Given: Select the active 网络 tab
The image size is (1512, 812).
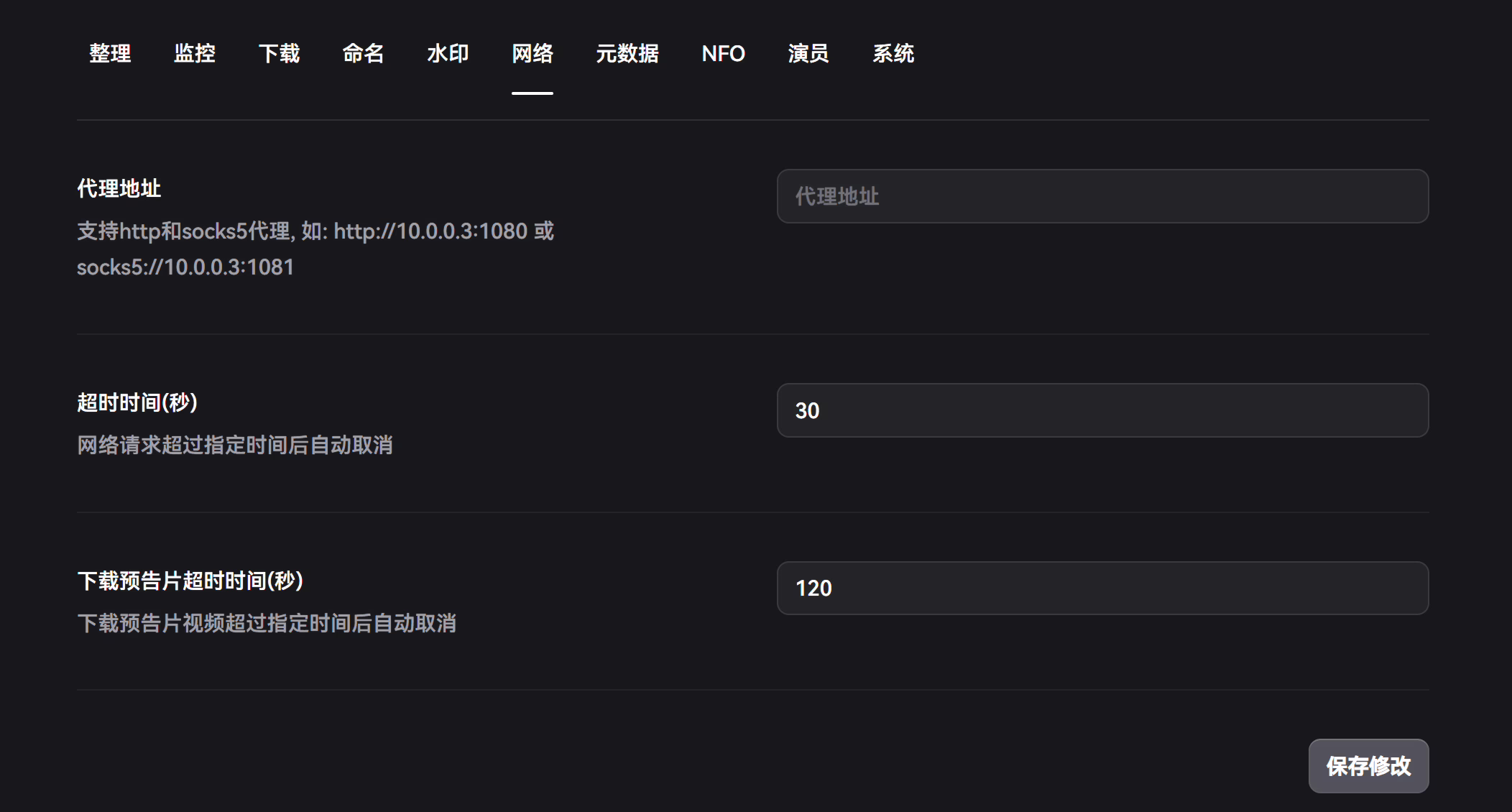Looking at the screenshot, I should [533, 53].
